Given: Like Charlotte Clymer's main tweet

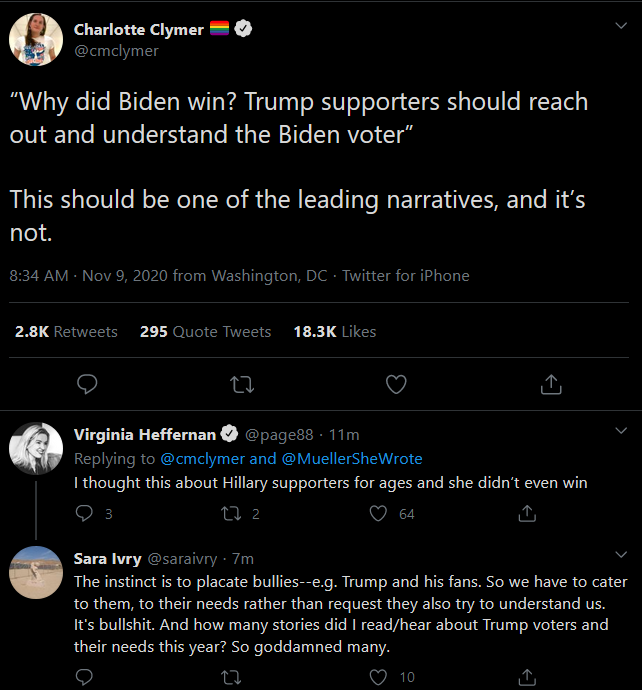Looking at the screenshot, I should 396,384.
